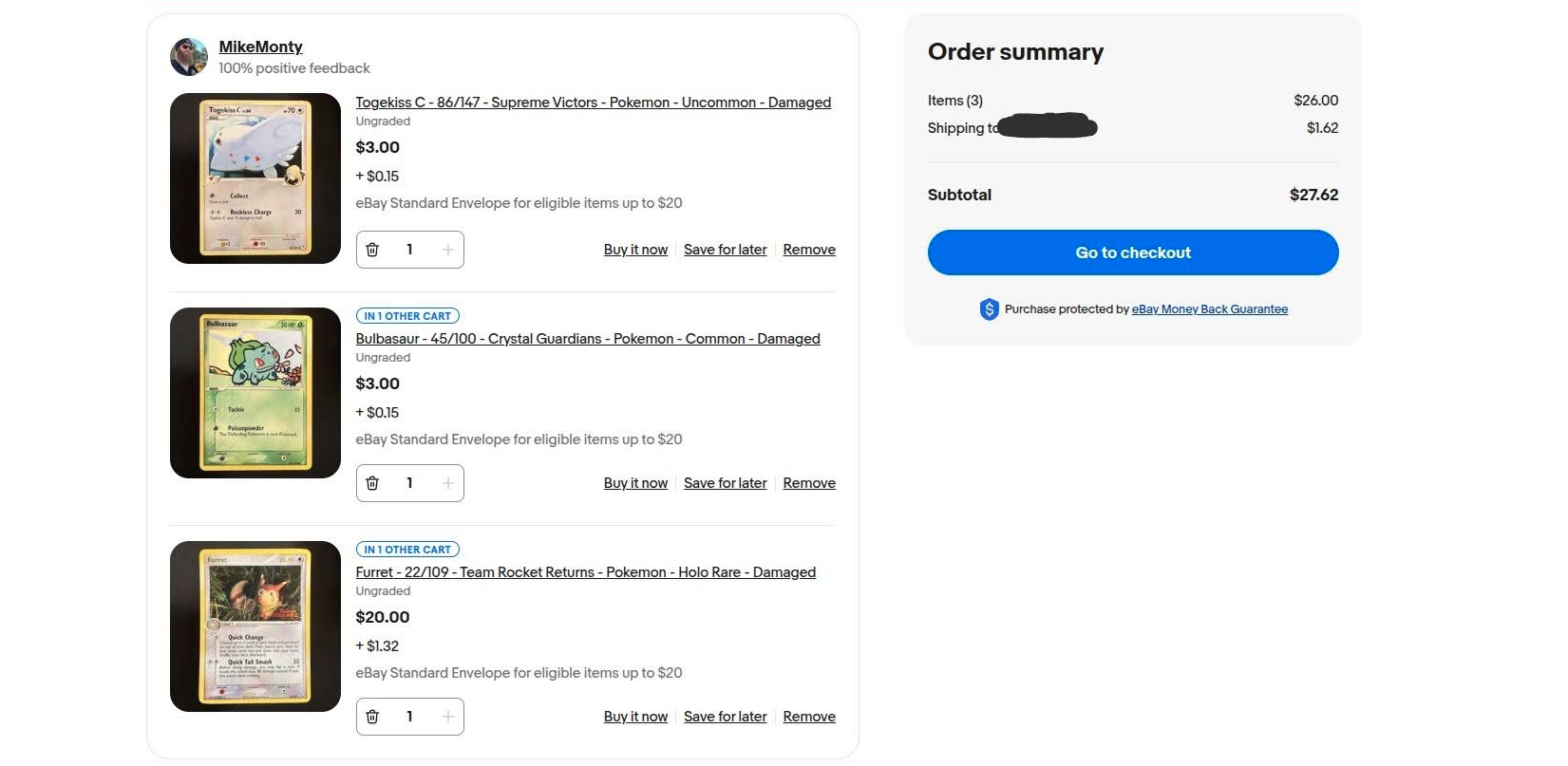Click trash icon for Furret item
1568x766 pixels.
coord(372,717)
